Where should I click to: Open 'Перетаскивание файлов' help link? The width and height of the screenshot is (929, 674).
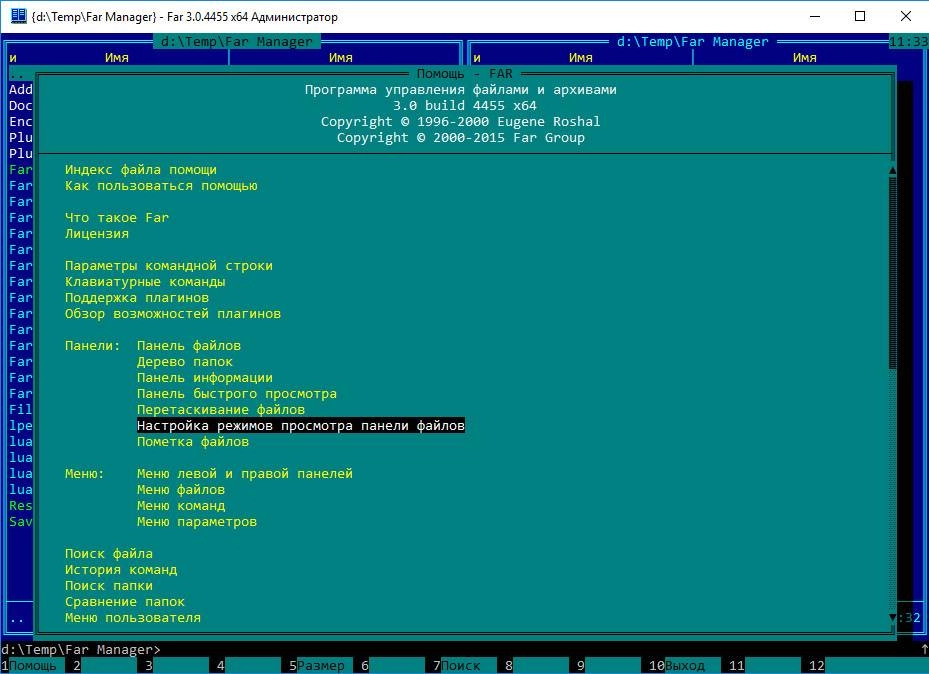[x=221, y=410]
